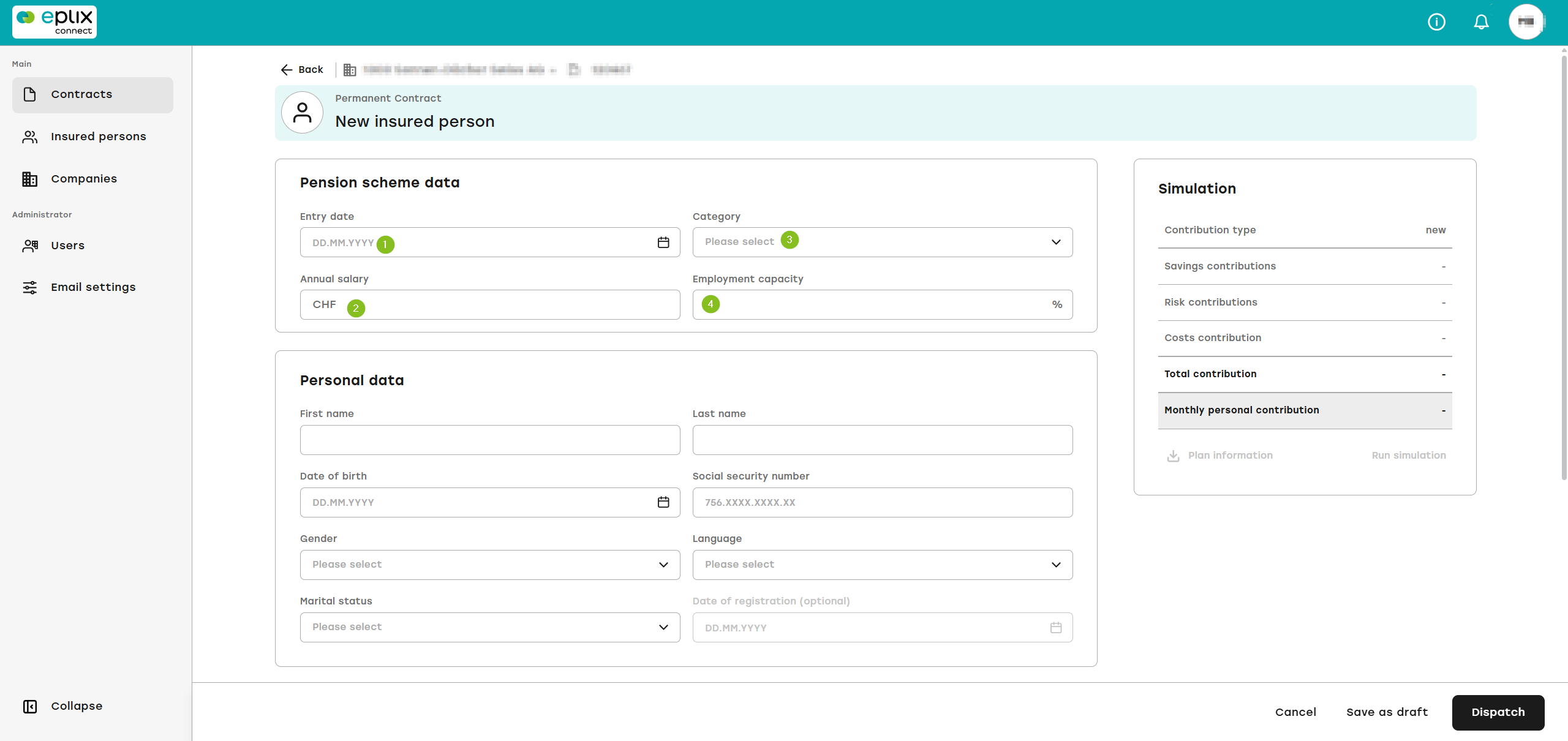This screenshot has height=741, width=1568.
Task: Click the blurred contract number breadcrumb
Action: click(611, 70)
